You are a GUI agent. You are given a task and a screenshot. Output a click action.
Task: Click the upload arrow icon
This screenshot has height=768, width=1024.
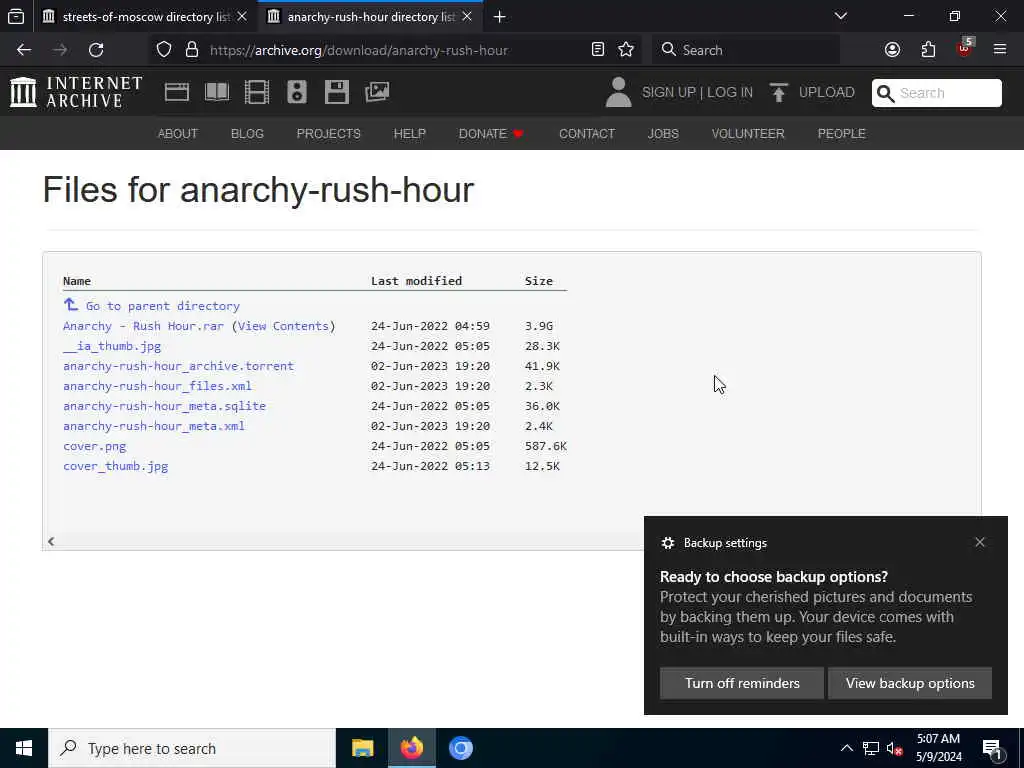point(778,93)
